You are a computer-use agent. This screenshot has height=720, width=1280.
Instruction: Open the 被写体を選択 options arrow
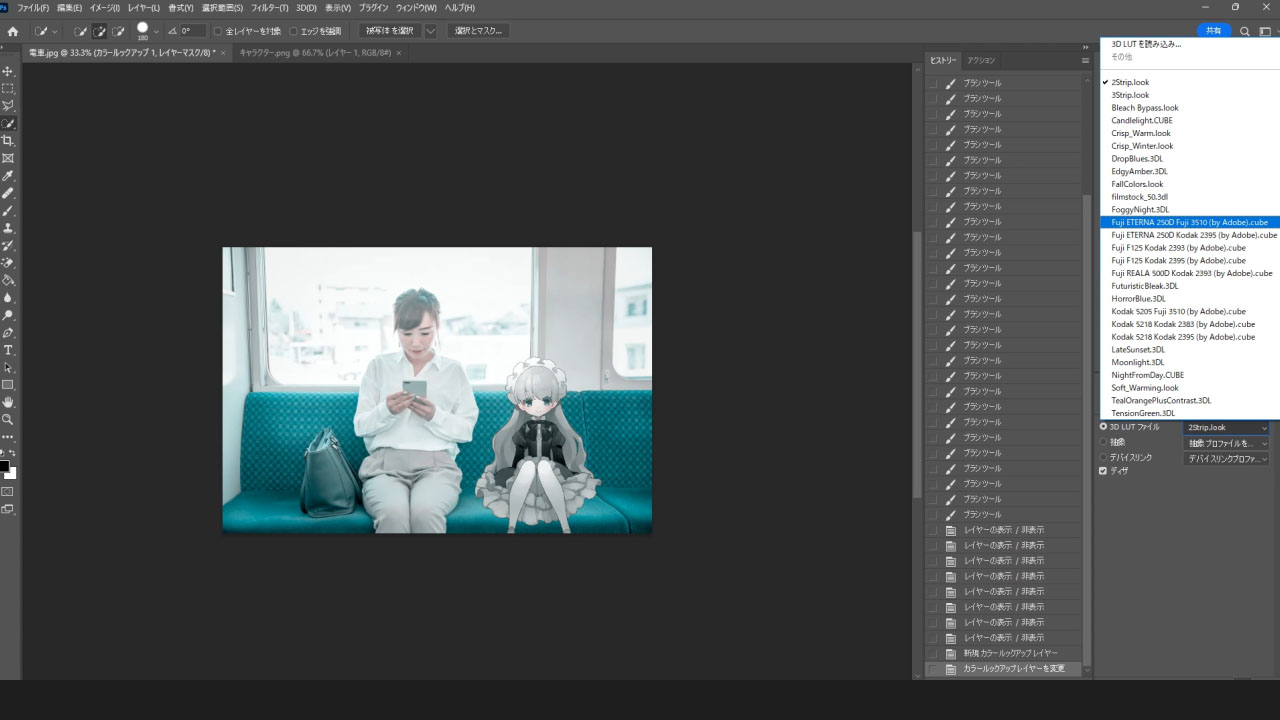(x=431, y=31)
